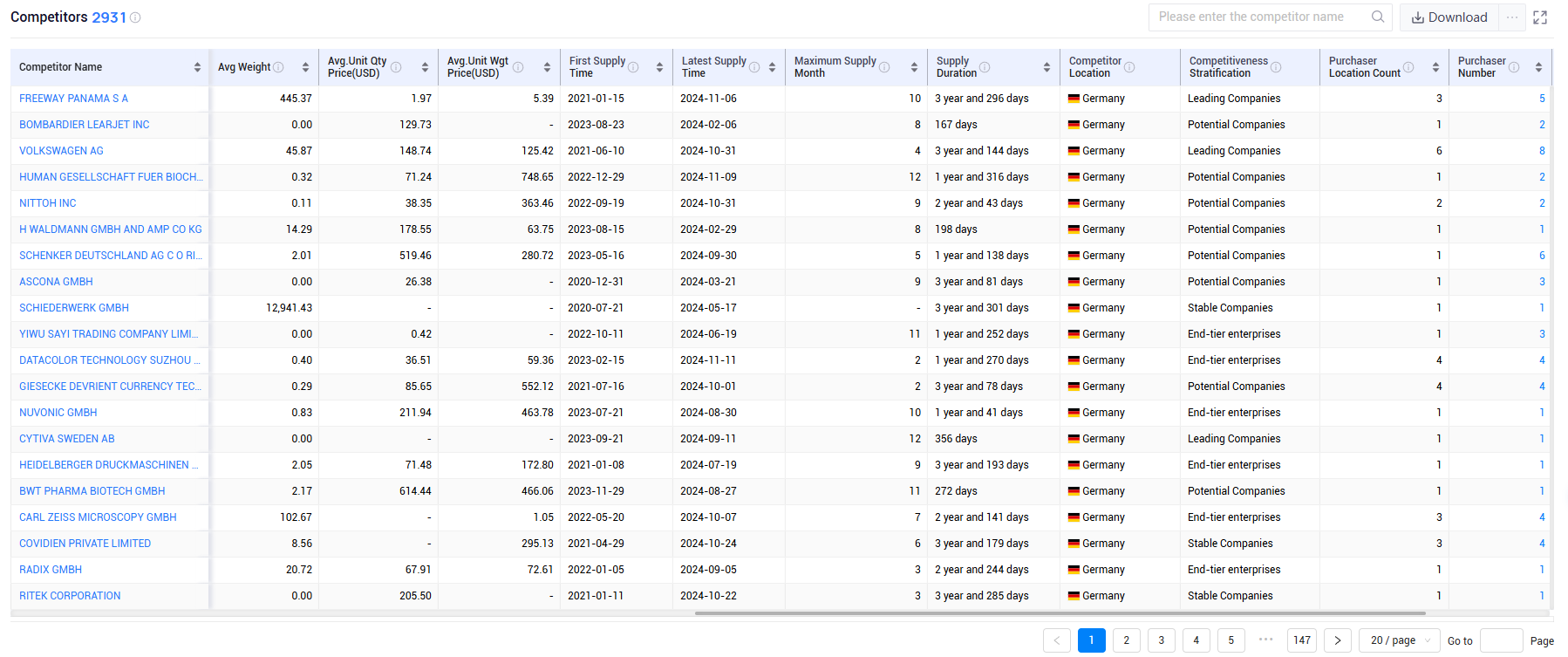Open FREEWAY PANAMA S A competitor
Viewport: 1568px width, 657px height.
(73, 99)
